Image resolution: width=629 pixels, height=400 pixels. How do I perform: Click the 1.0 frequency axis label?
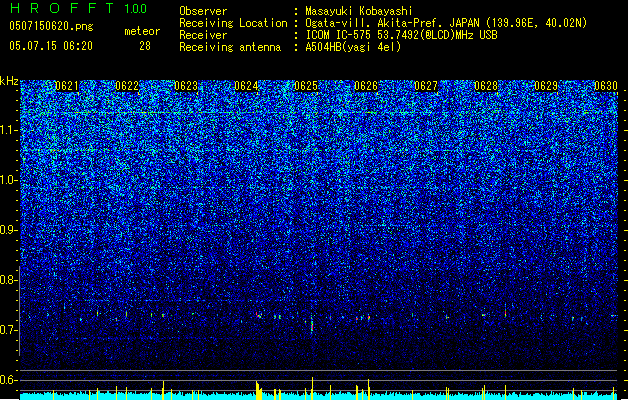[x=9, y=180]
